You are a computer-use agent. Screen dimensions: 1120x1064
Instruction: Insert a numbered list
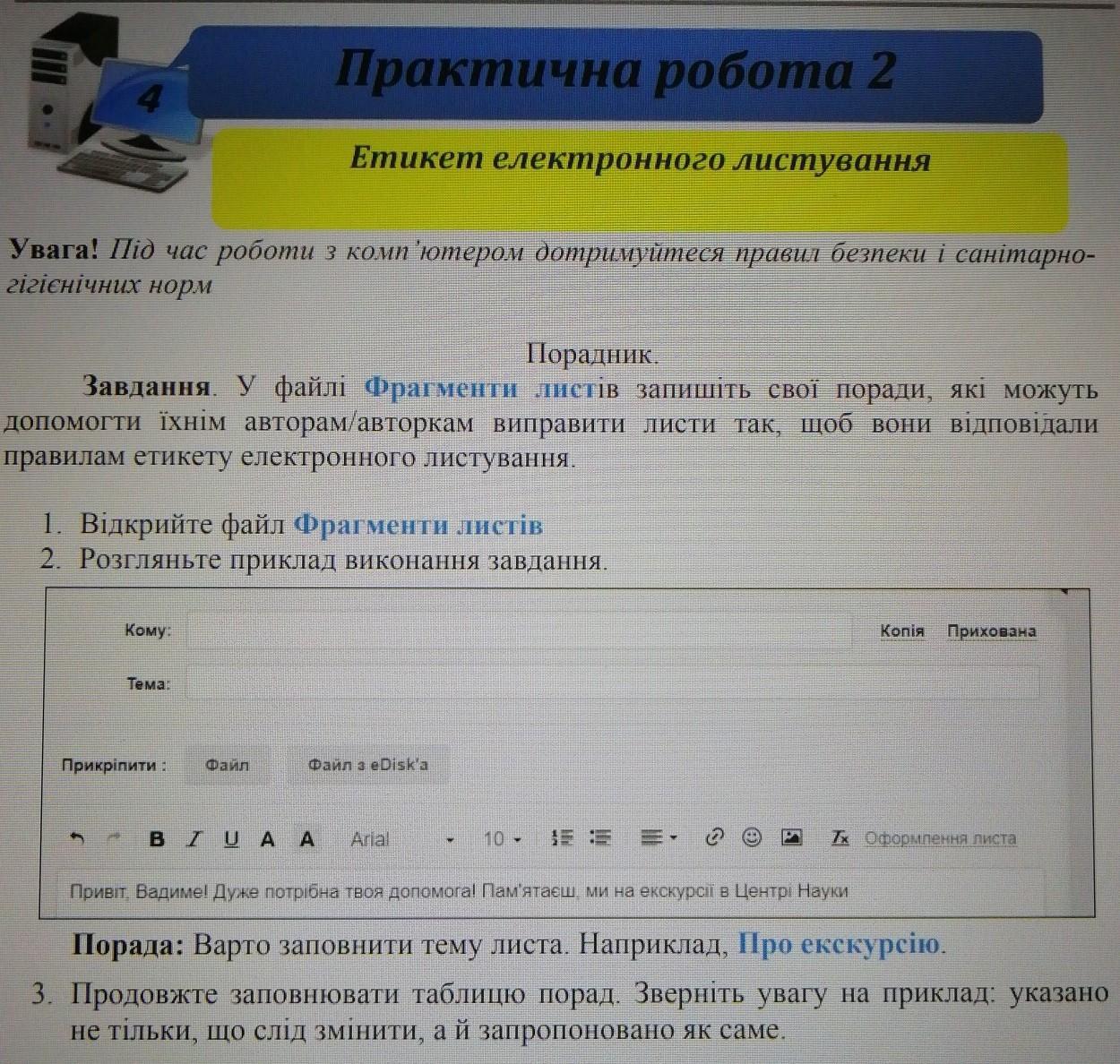[x=562, y=838]
